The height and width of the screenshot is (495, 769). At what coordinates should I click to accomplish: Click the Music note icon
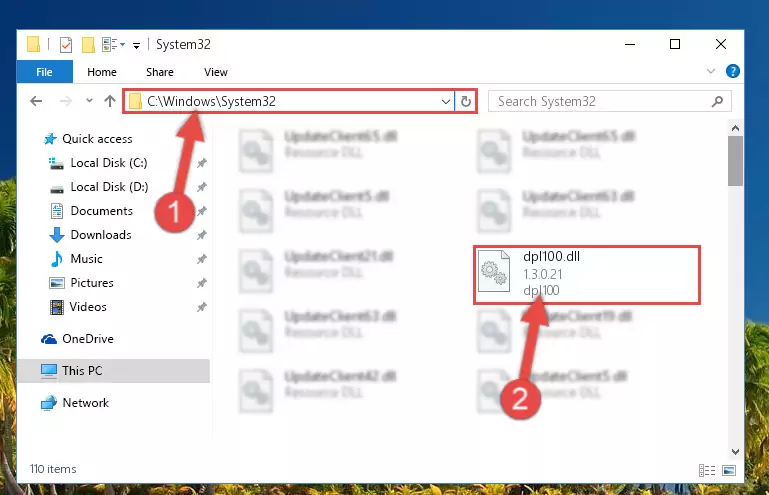pos(57,259)
